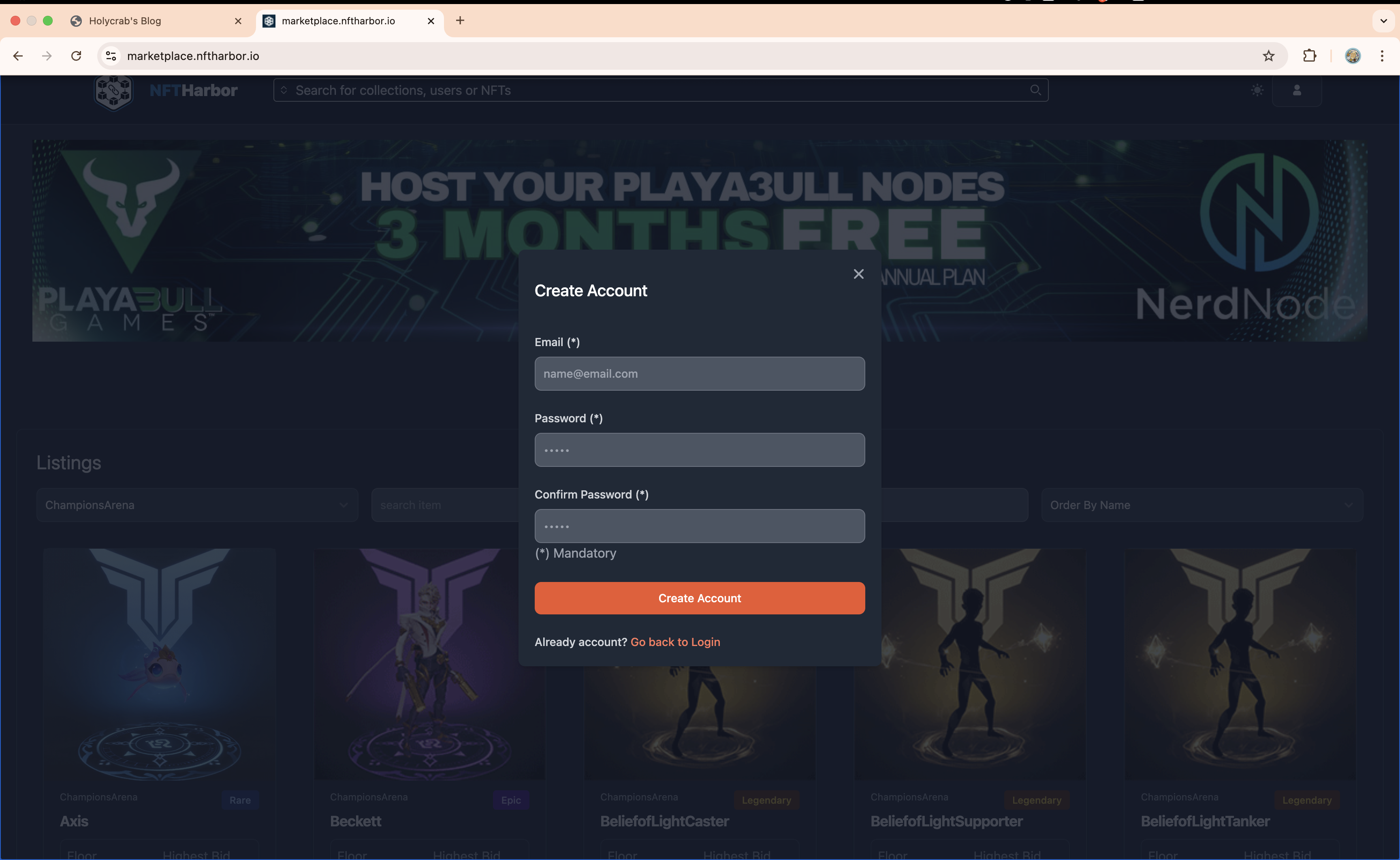Click the Epic badge on Beckett
Viewport: 1400px width, 860px height.
tap(511, 800)
